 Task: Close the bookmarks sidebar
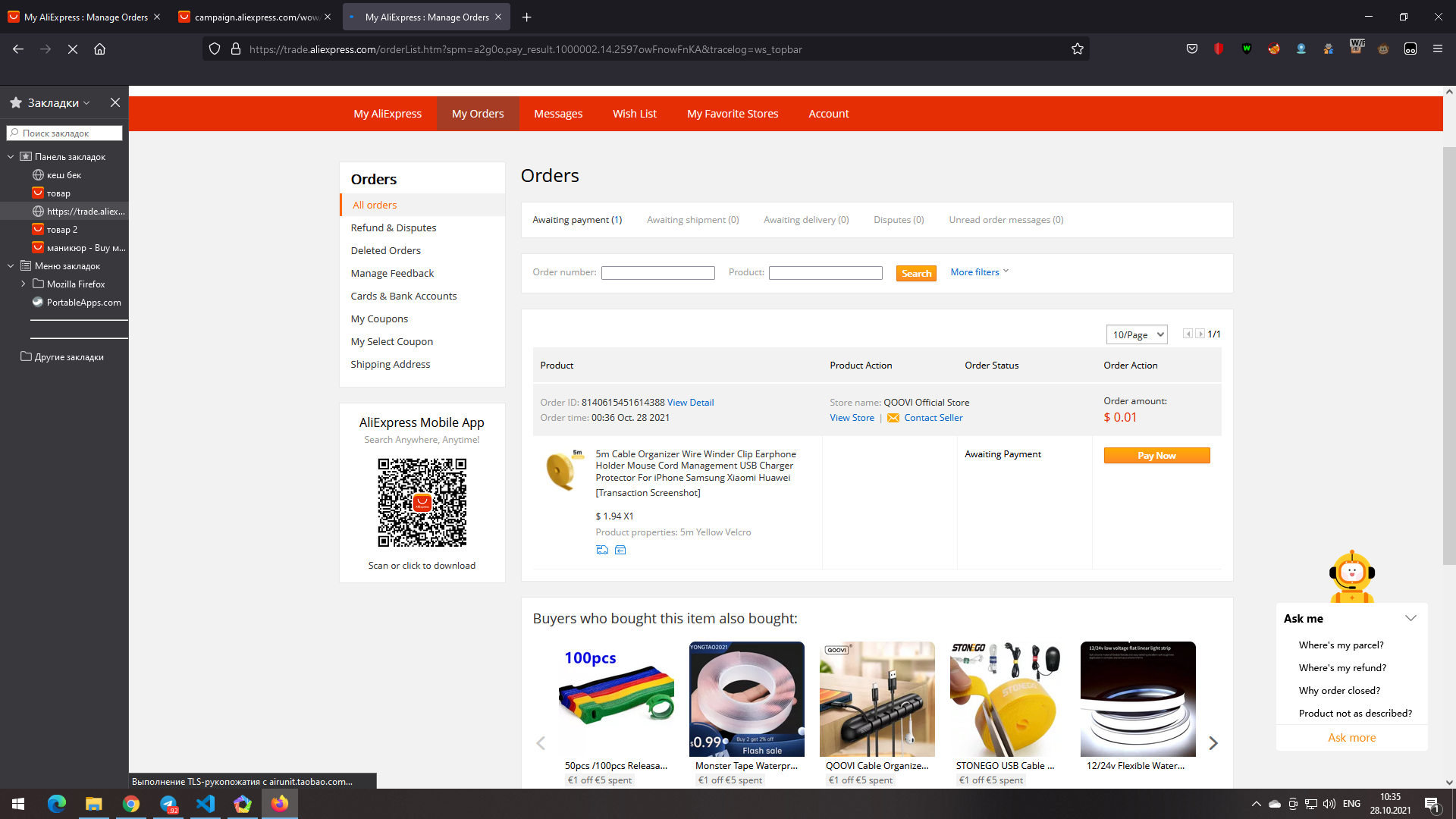click(115, 102)
